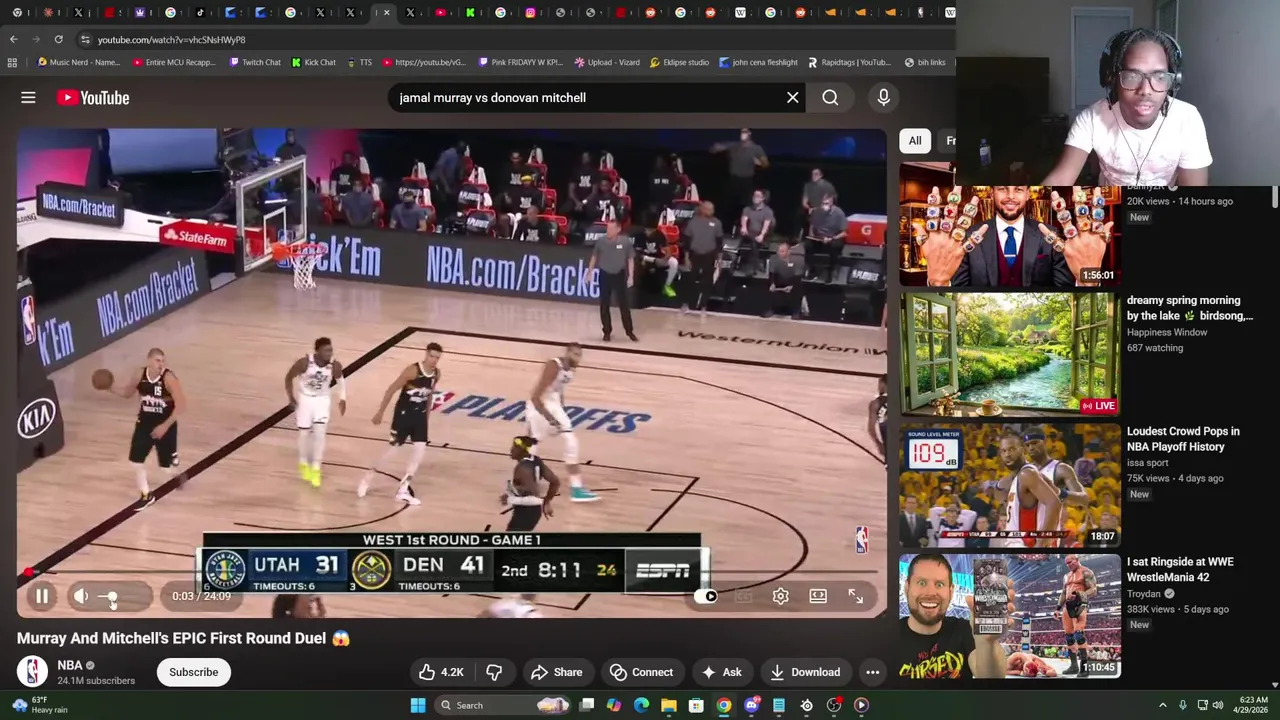Open 'Upload - Vizard' bookmark
The image size is (1280, 720).
[607, 62]
